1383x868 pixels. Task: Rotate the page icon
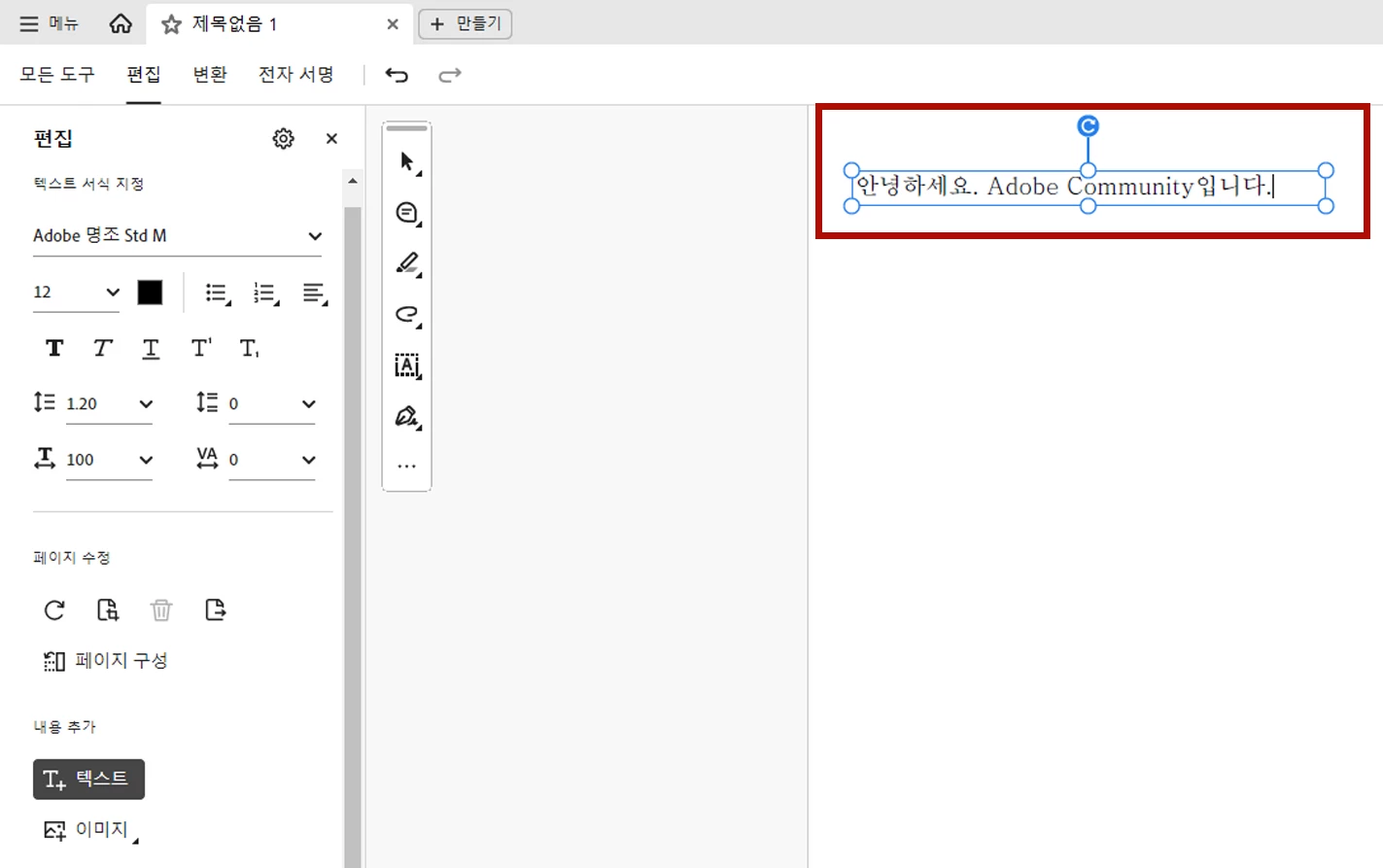tap(54, 610)
